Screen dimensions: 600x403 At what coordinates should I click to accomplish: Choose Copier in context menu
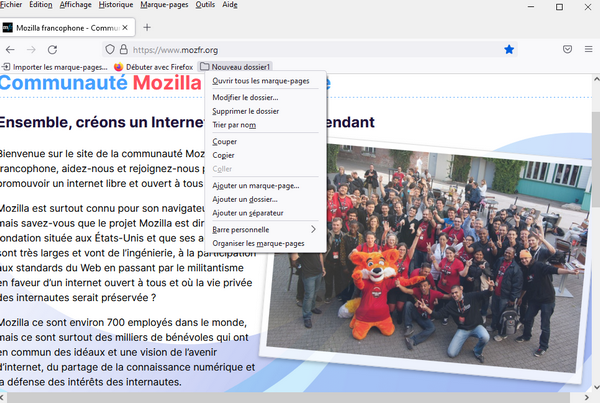266,155
